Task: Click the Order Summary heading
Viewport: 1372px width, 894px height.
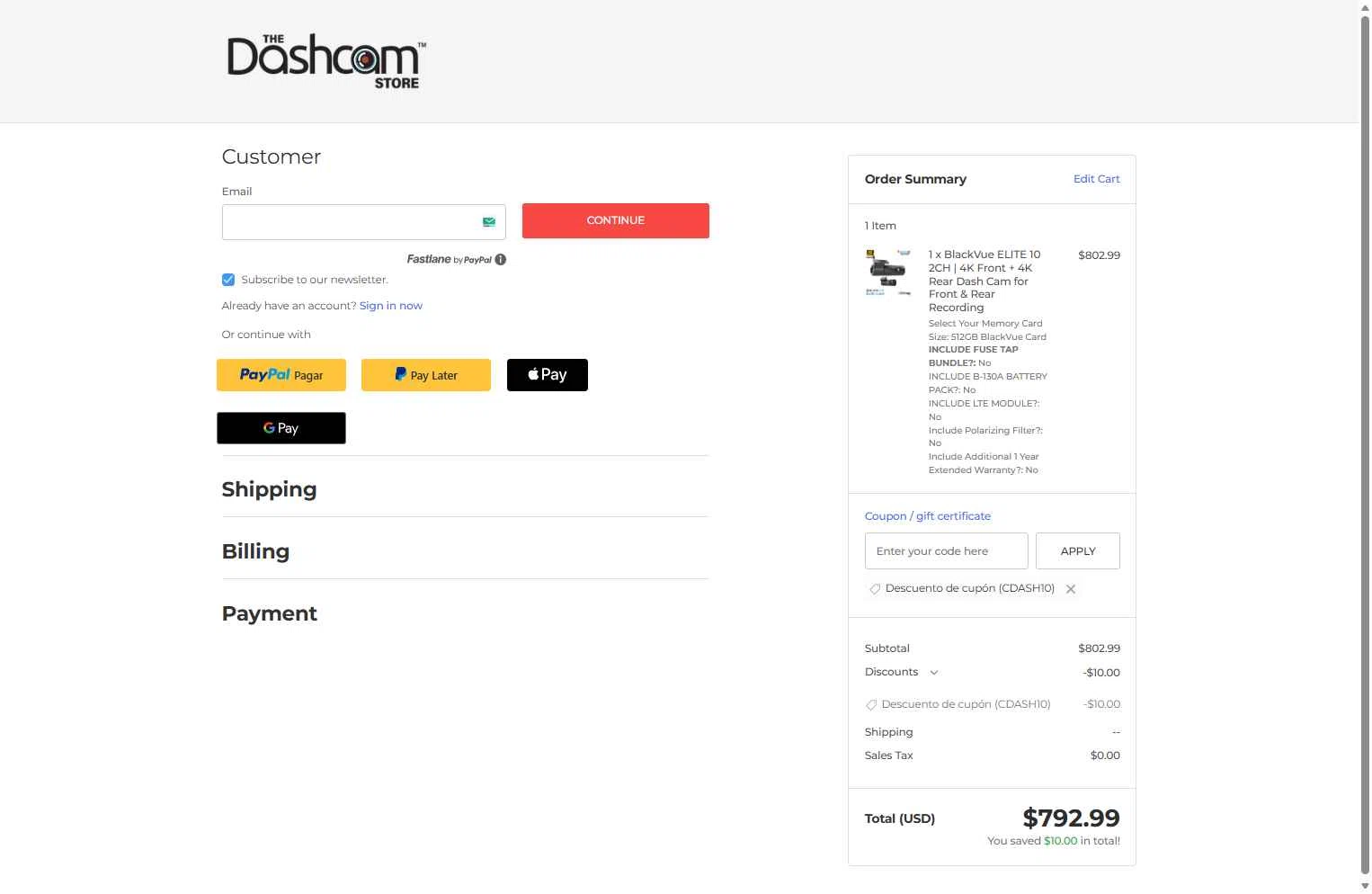Action: [x=915, y=179]
